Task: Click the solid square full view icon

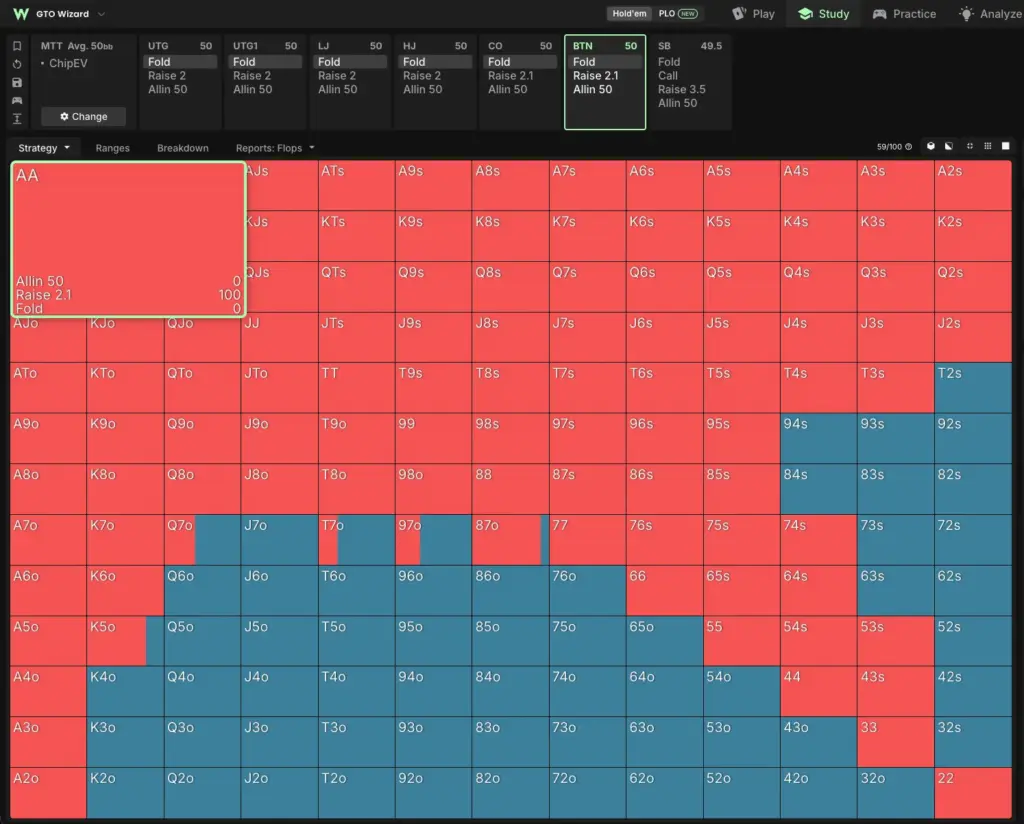Action: 1006,146
